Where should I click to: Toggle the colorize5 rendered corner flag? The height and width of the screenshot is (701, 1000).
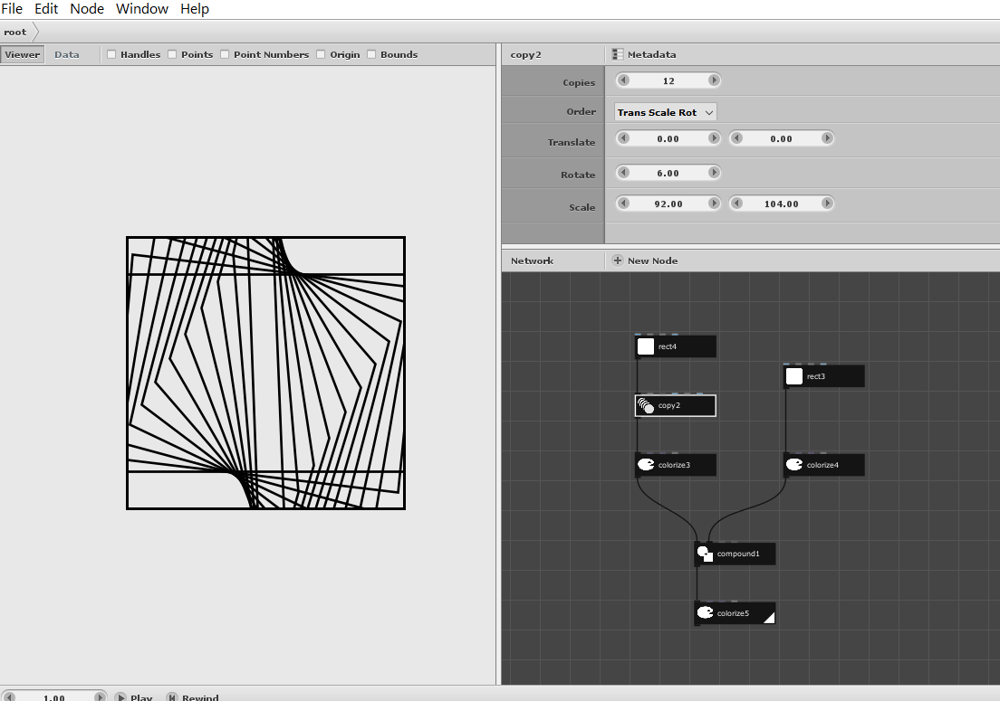point(769,617)
